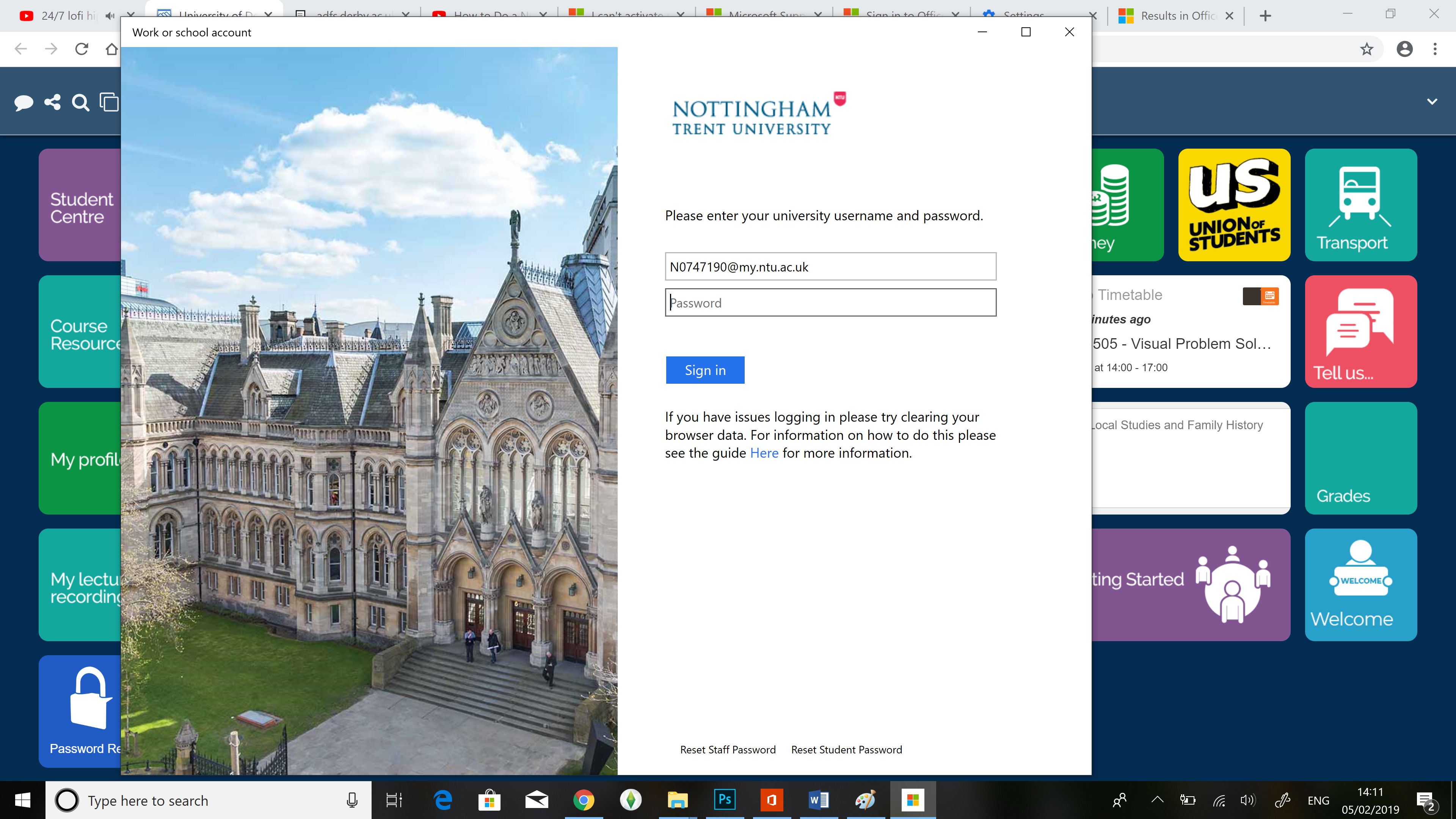Open the Union of Students tile

[x=1234, y=205]
